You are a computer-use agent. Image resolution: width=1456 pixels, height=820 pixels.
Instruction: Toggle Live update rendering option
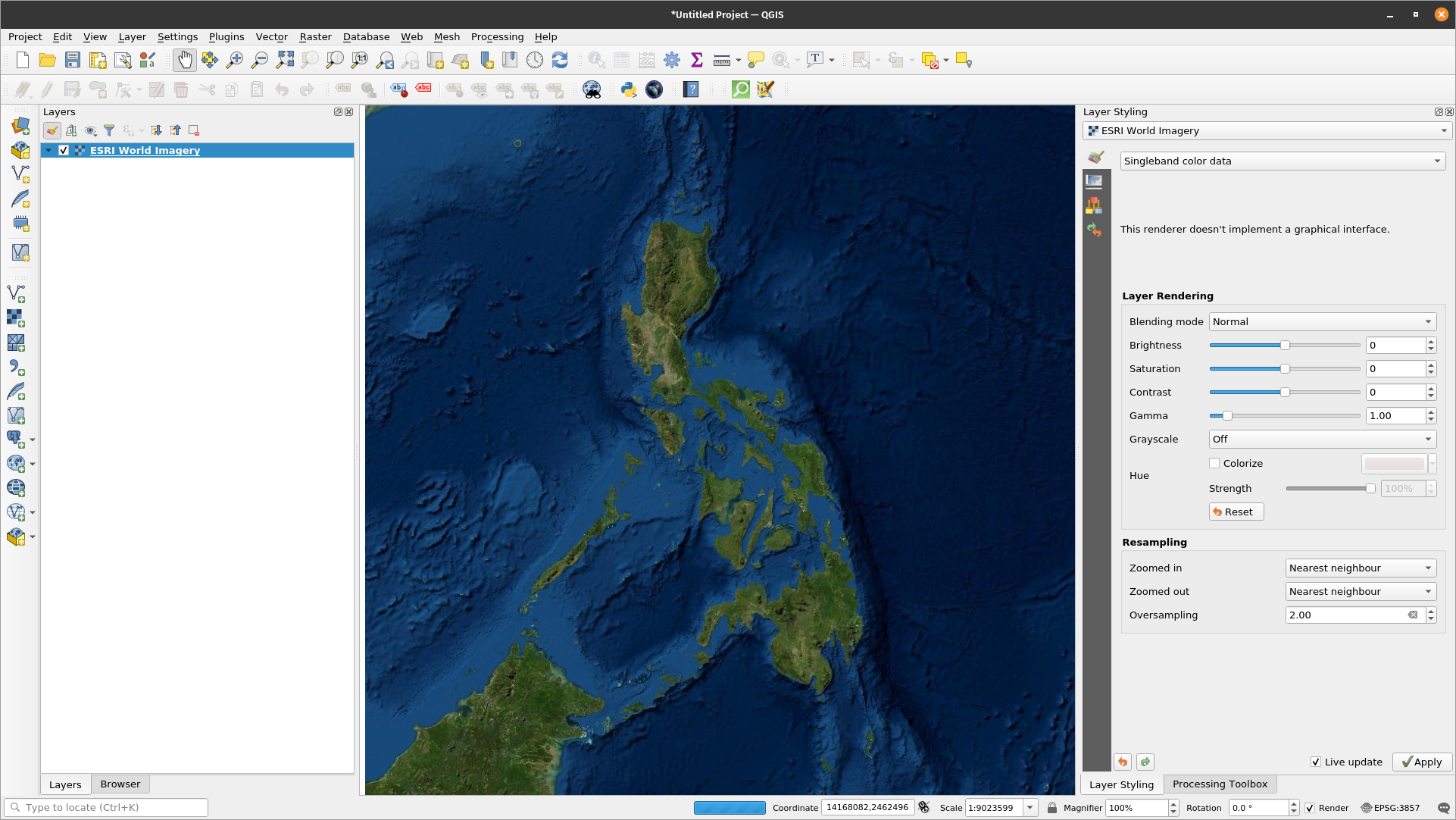pos(1316,762)
